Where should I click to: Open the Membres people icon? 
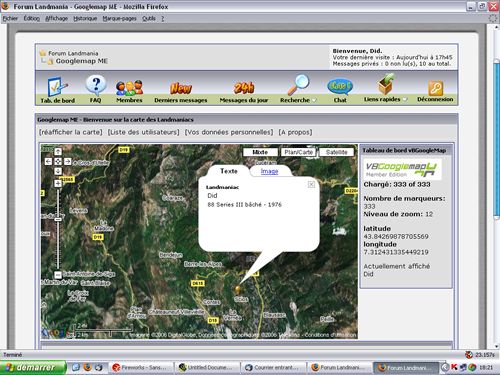click(x=129, y=88)
